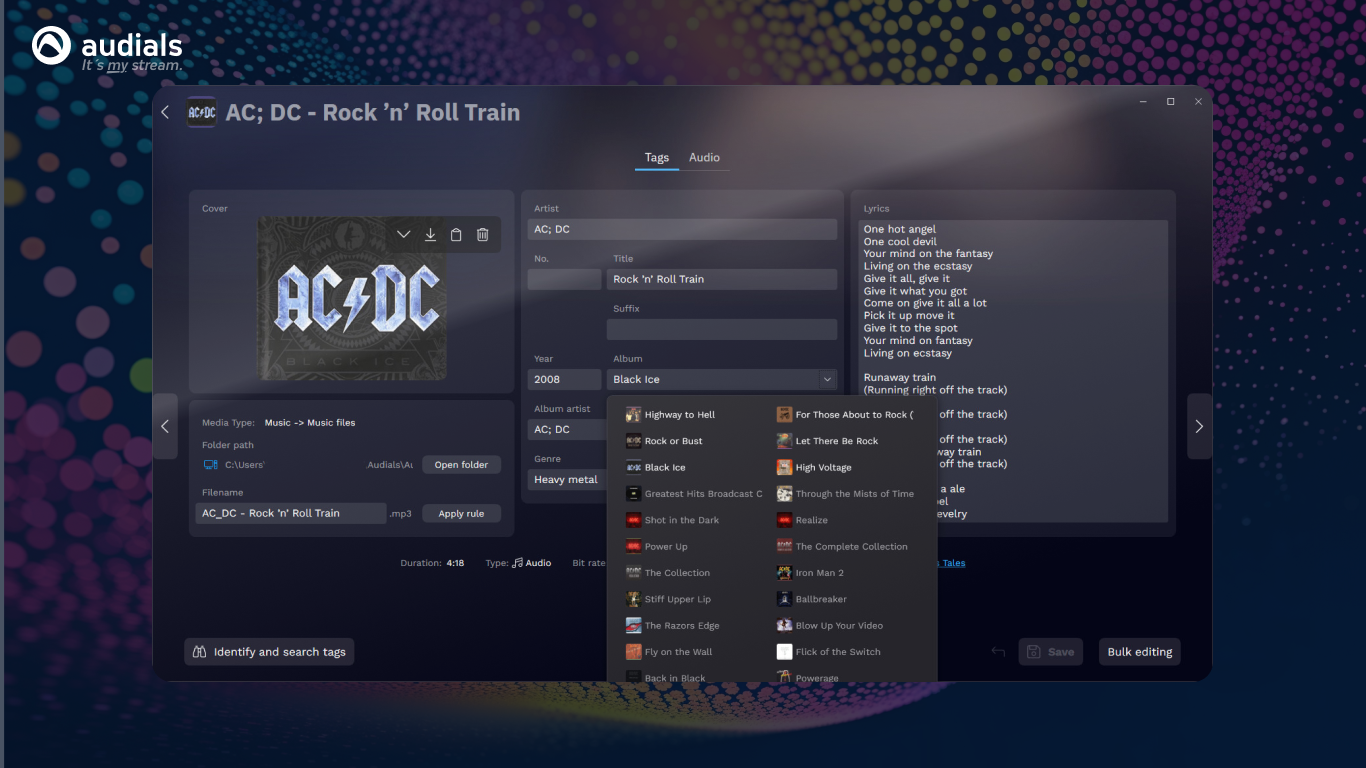
Task: Switch to the Audio tab
Action: click(704, 157)
